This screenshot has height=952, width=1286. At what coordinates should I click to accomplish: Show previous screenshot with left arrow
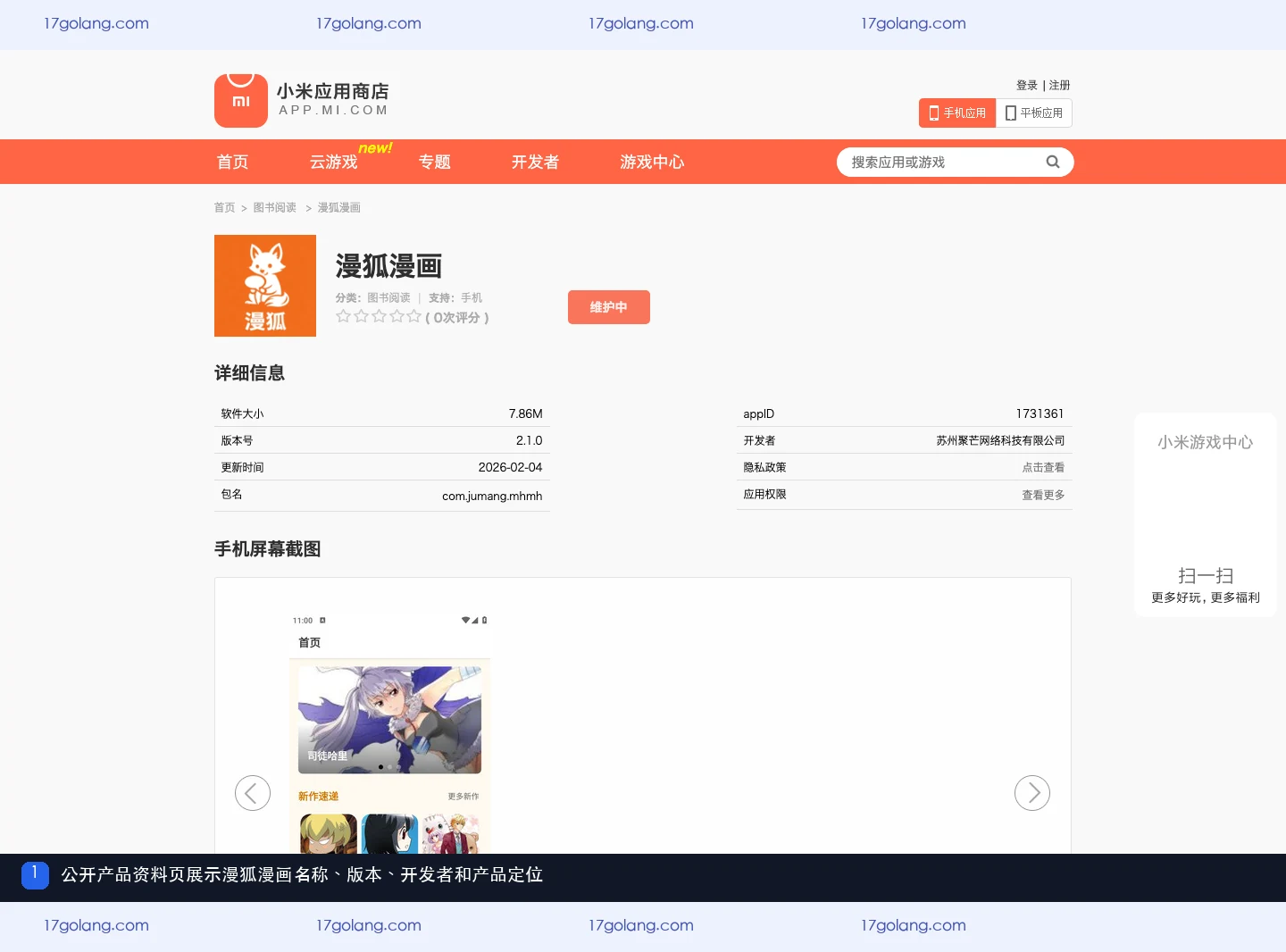253,793
